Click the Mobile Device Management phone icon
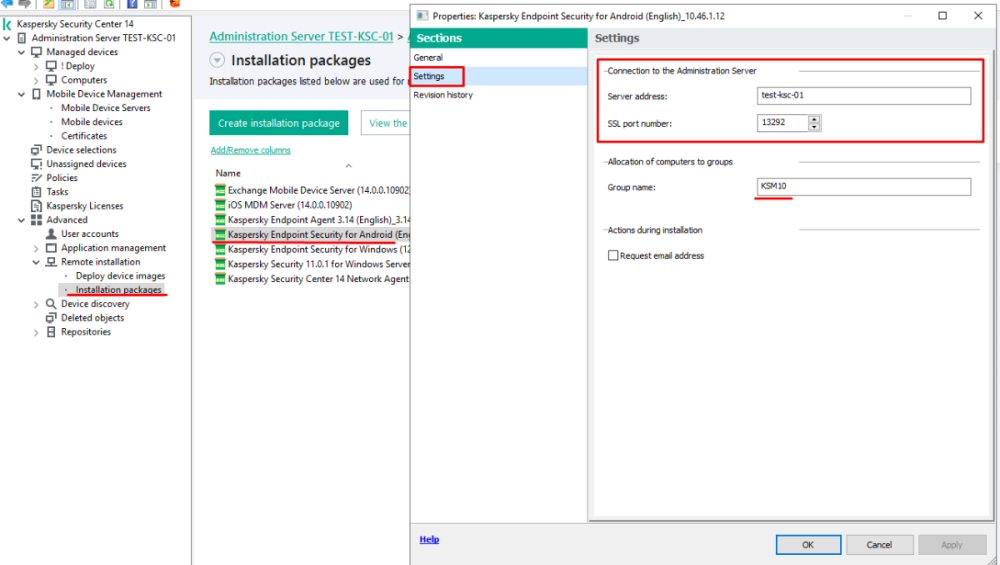The height and width of the screenshot is (565, 1000). pyautogui.click(x=36, y=94)
